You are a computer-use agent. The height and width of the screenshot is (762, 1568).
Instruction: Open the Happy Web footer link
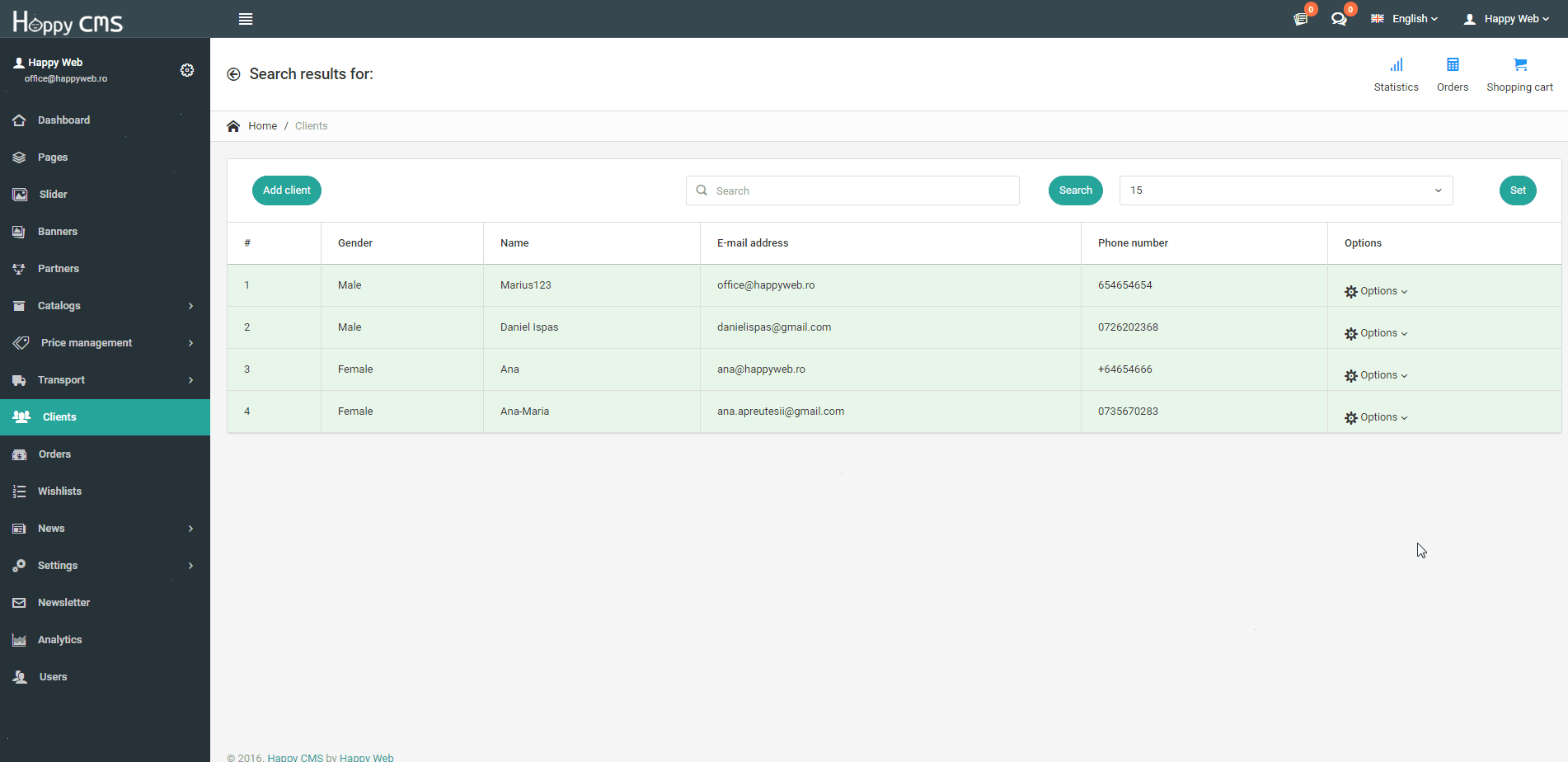tap(367, 757)
